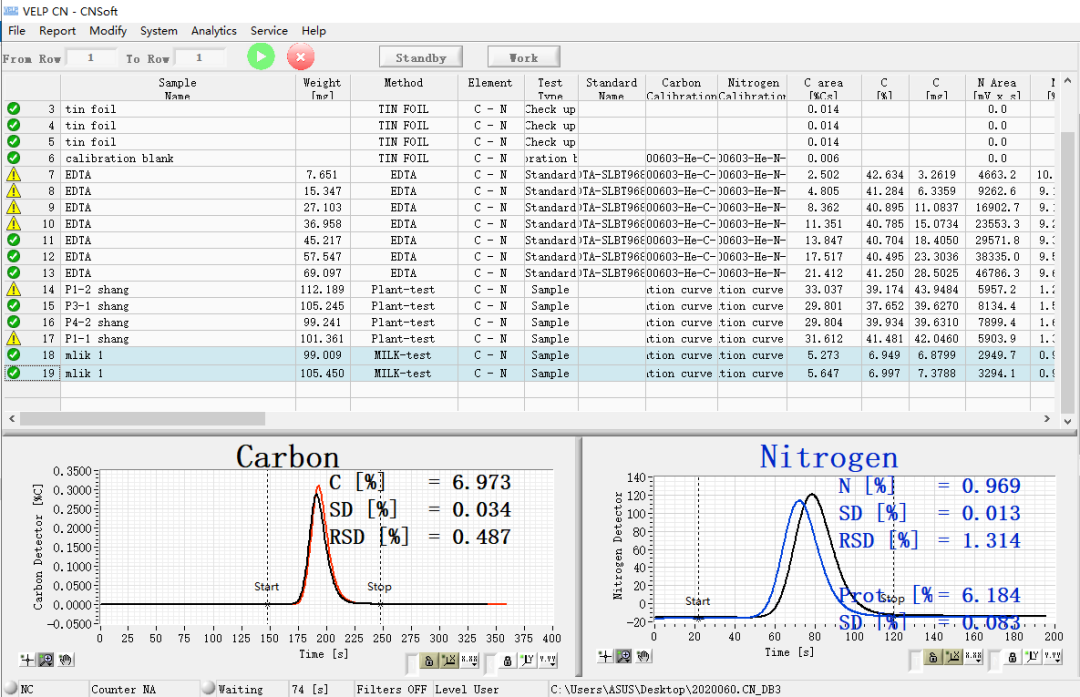Image resolution: width=1080 pixels, height=697 pixels.
Task: Click the X-axis autoscale icon on Carbon chart
Action: coord(449,660)
